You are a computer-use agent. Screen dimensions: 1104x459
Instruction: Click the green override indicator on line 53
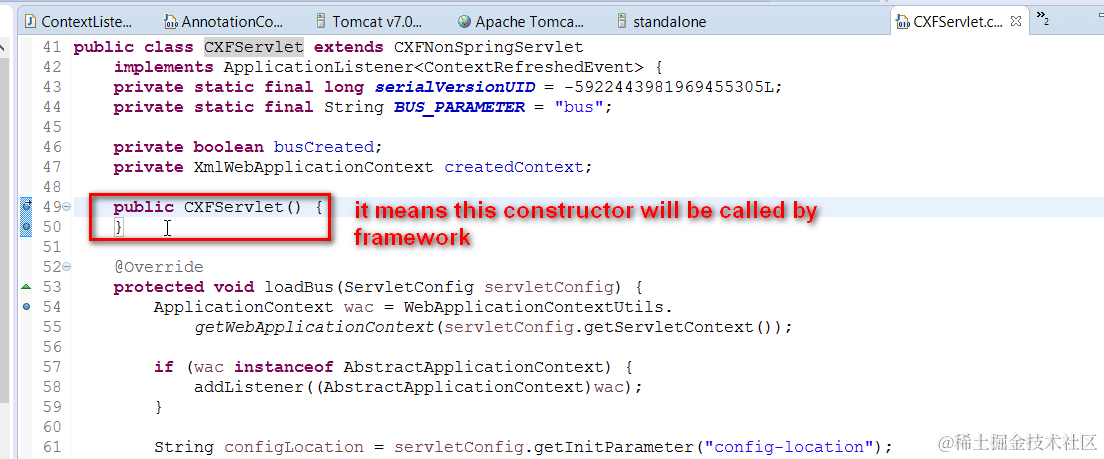pyautogui.click(x=27, y=287)
